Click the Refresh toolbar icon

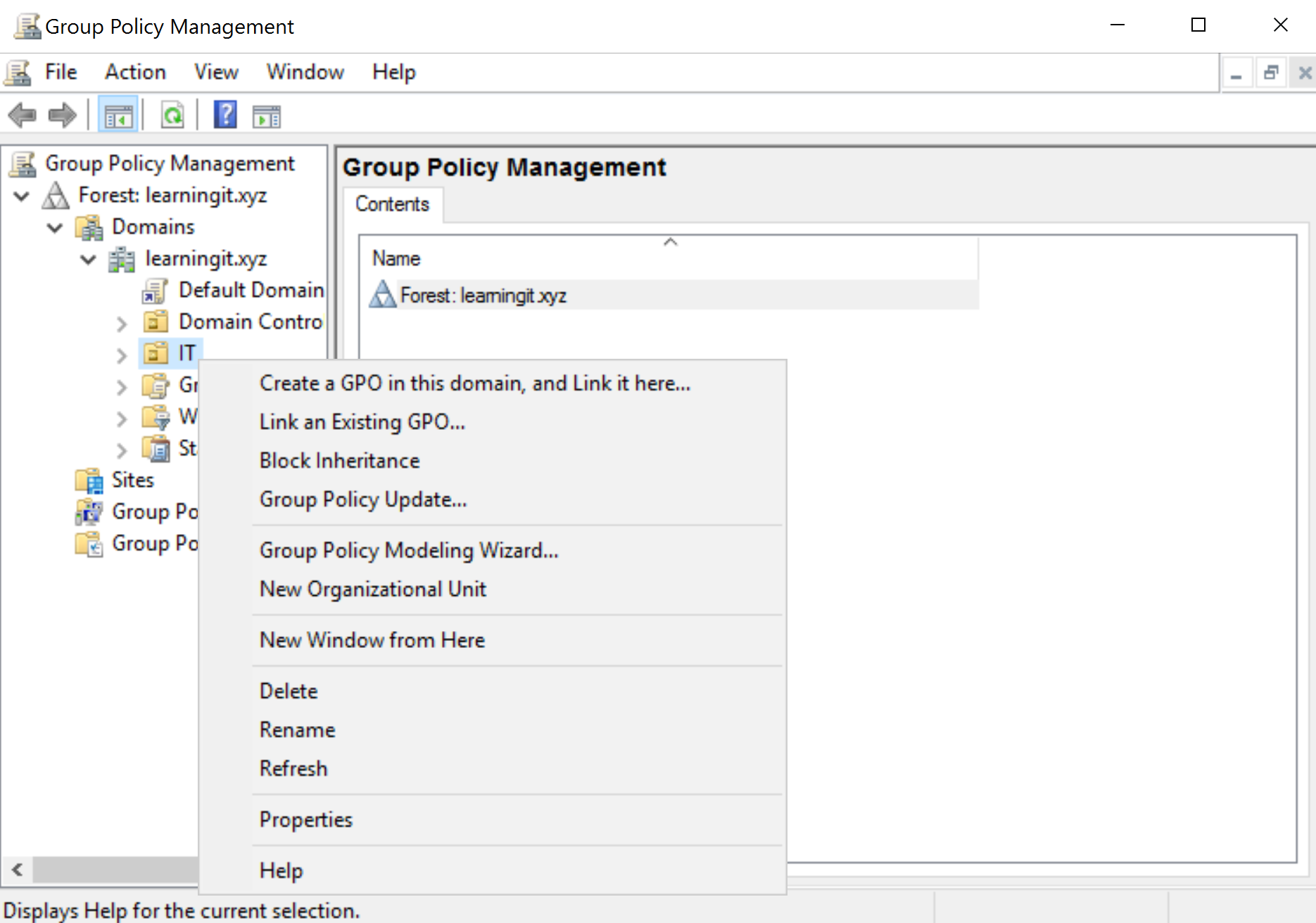point(172,115)
